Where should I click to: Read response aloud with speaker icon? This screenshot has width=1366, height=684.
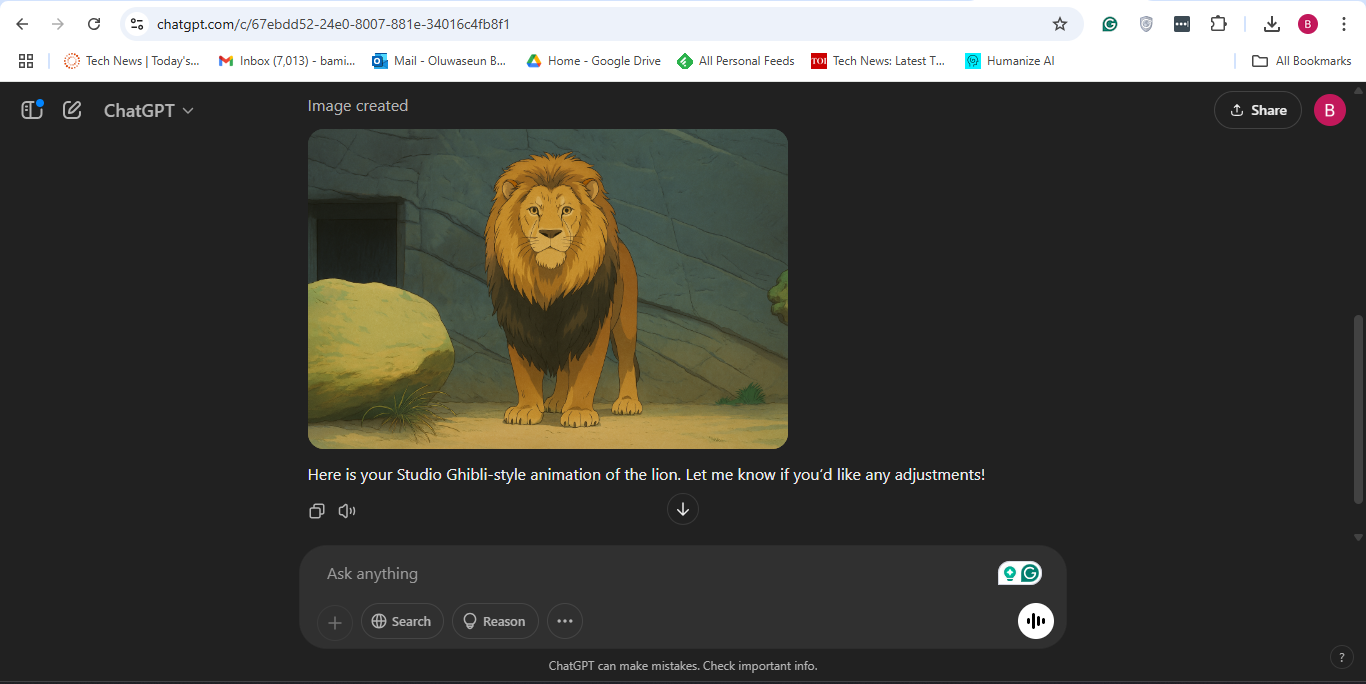pyautogui.click(x=347, y=511)
